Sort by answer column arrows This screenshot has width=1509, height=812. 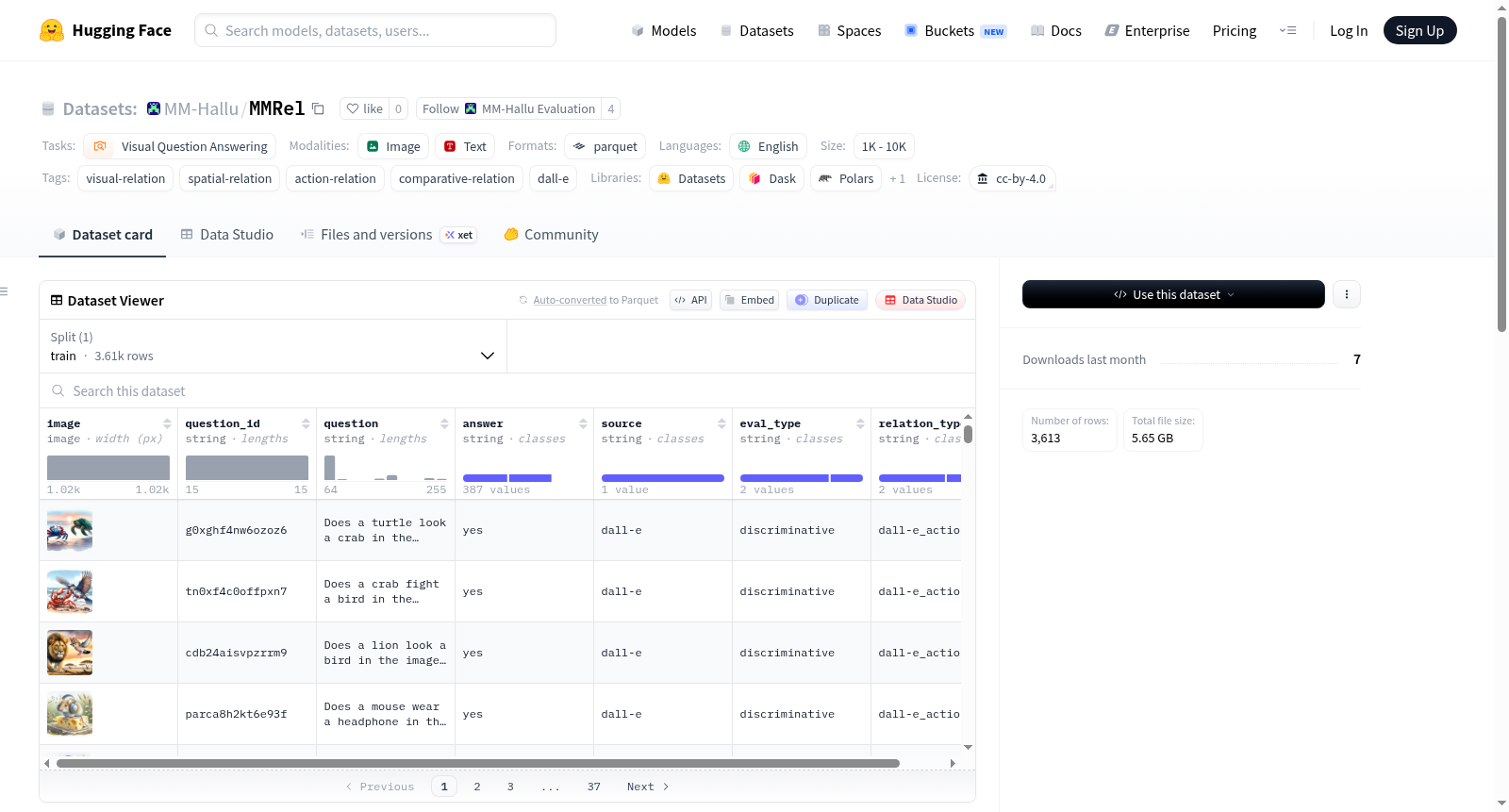[x=583, y=424]
